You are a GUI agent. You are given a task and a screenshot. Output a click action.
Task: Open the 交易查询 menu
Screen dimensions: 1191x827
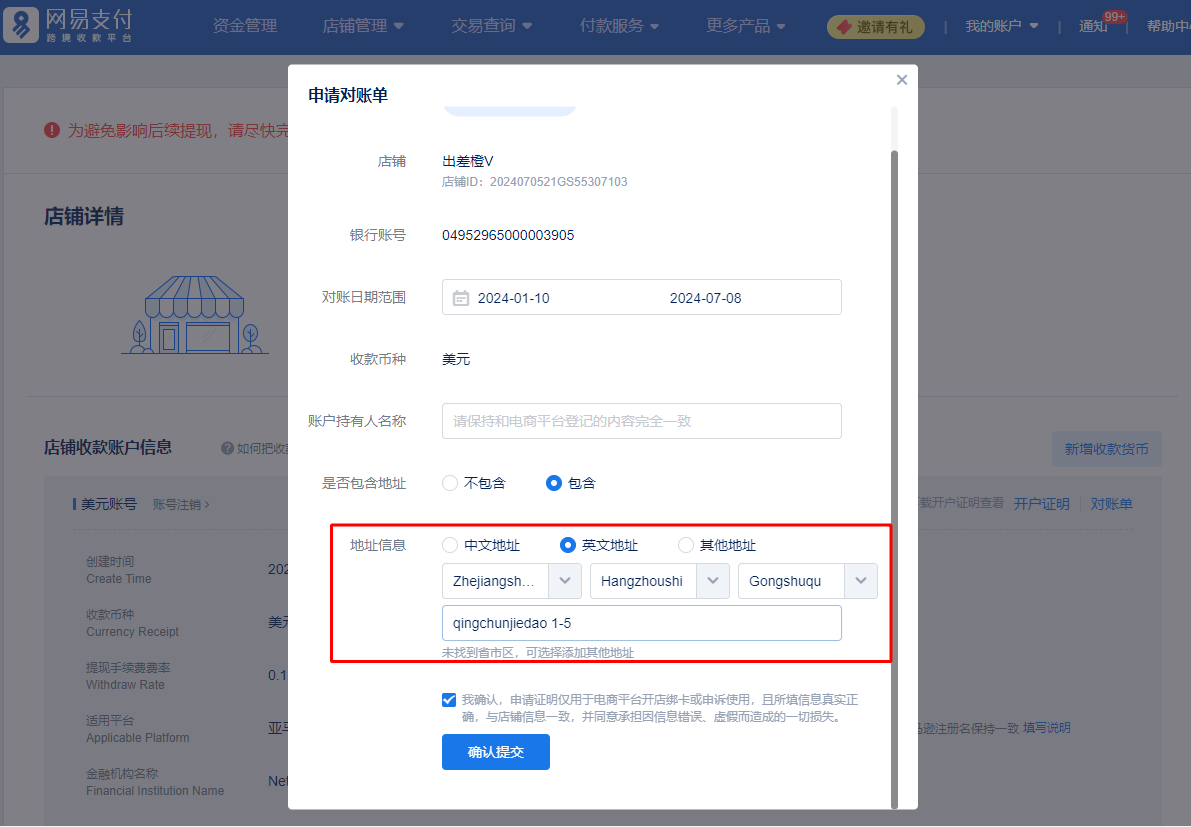pyautogui.click(x=491, y=26)
